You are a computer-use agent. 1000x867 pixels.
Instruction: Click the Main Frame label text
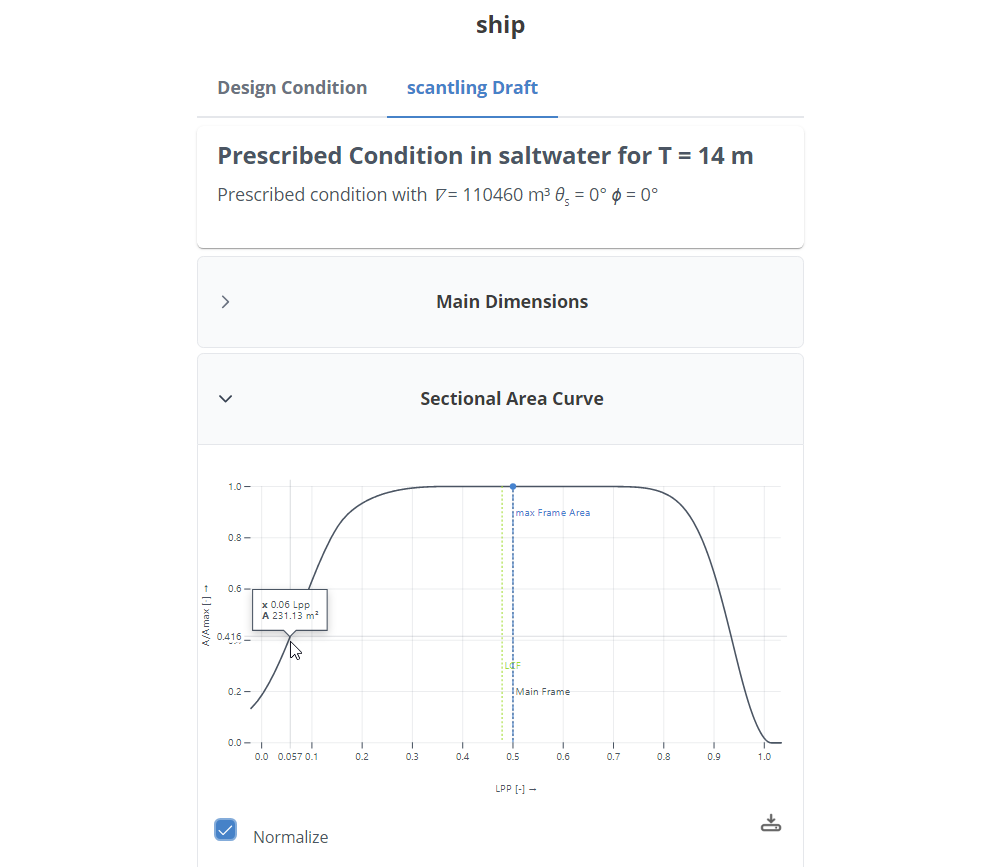point(543,691)
